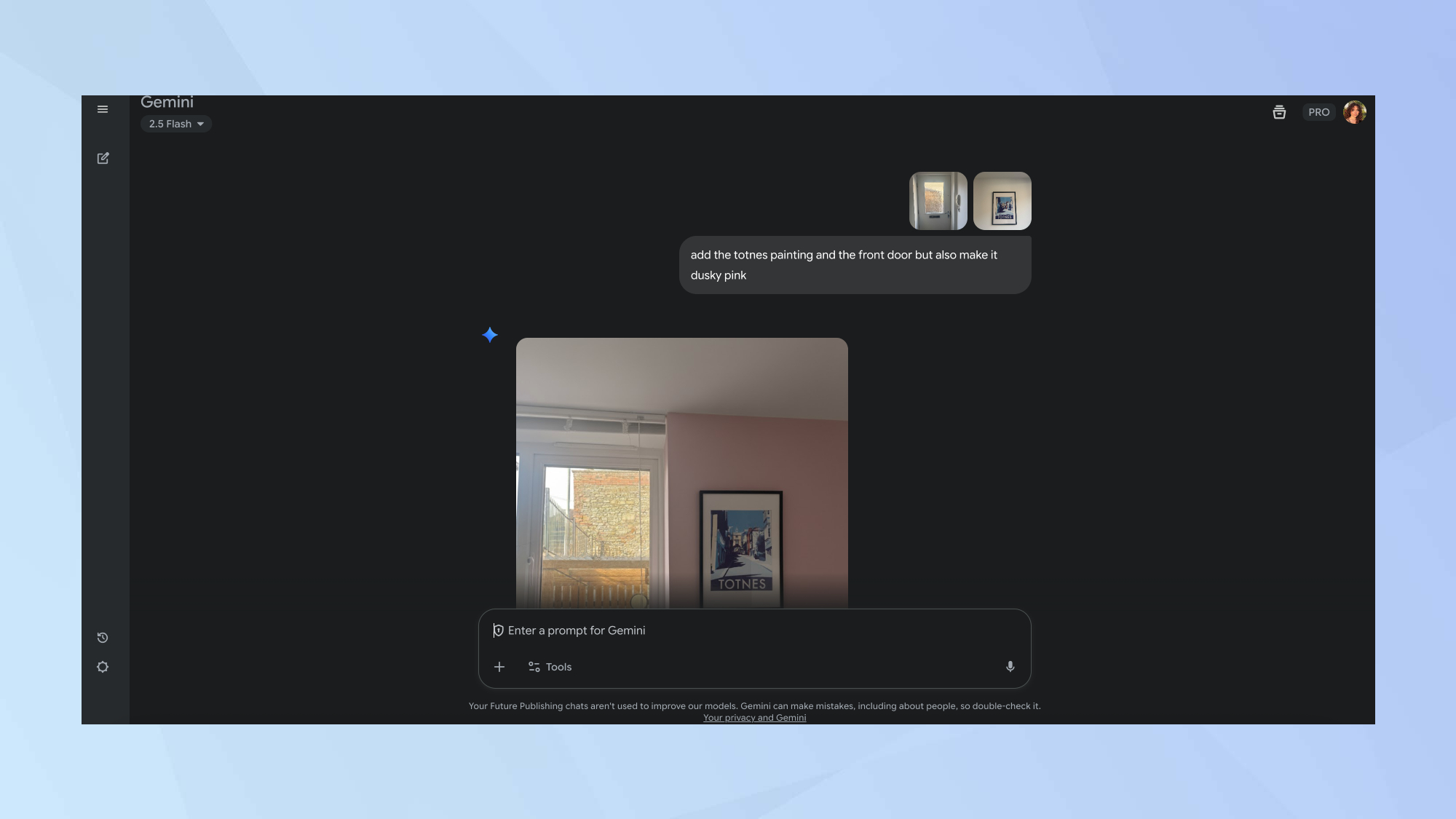The image size is (1456, 819).
Task: Open 'Your privacy and Gemini' link
Action: pyautogui.click(x=754, y=718)
